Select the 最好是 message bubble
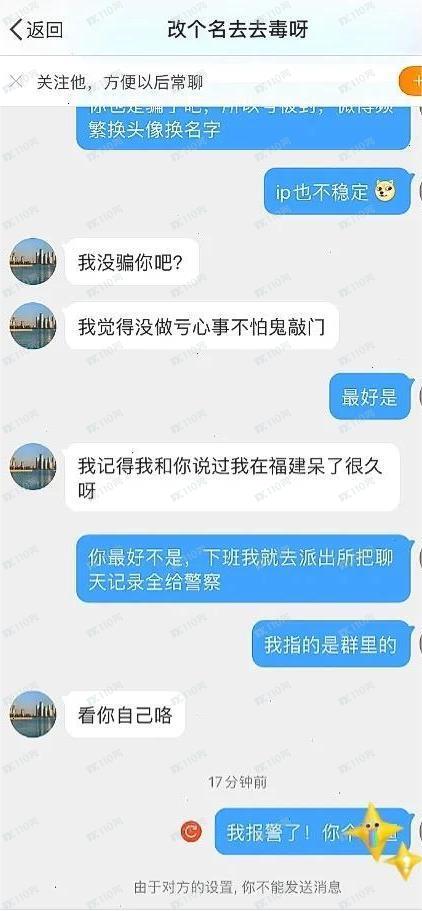Screen dimensions: 422x911 [370, 397]
